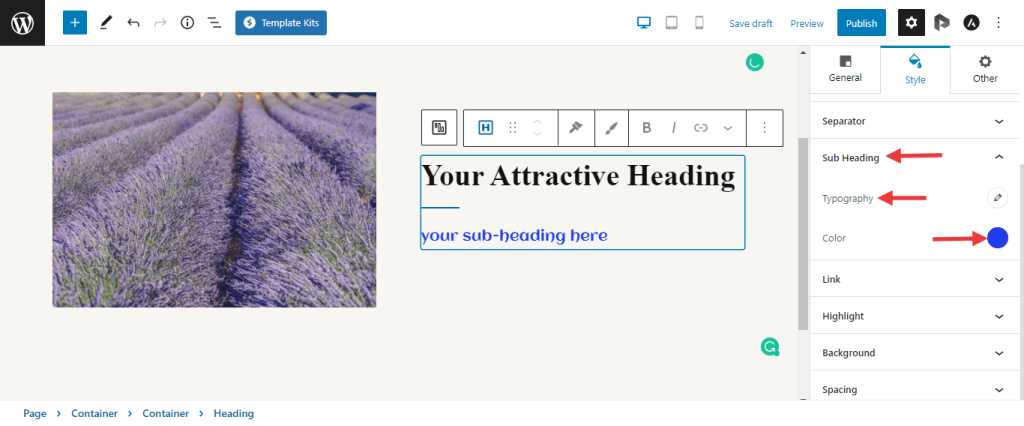1024x426 pixels.
Task: Click the WordPress logo icon
Action: 22,22
